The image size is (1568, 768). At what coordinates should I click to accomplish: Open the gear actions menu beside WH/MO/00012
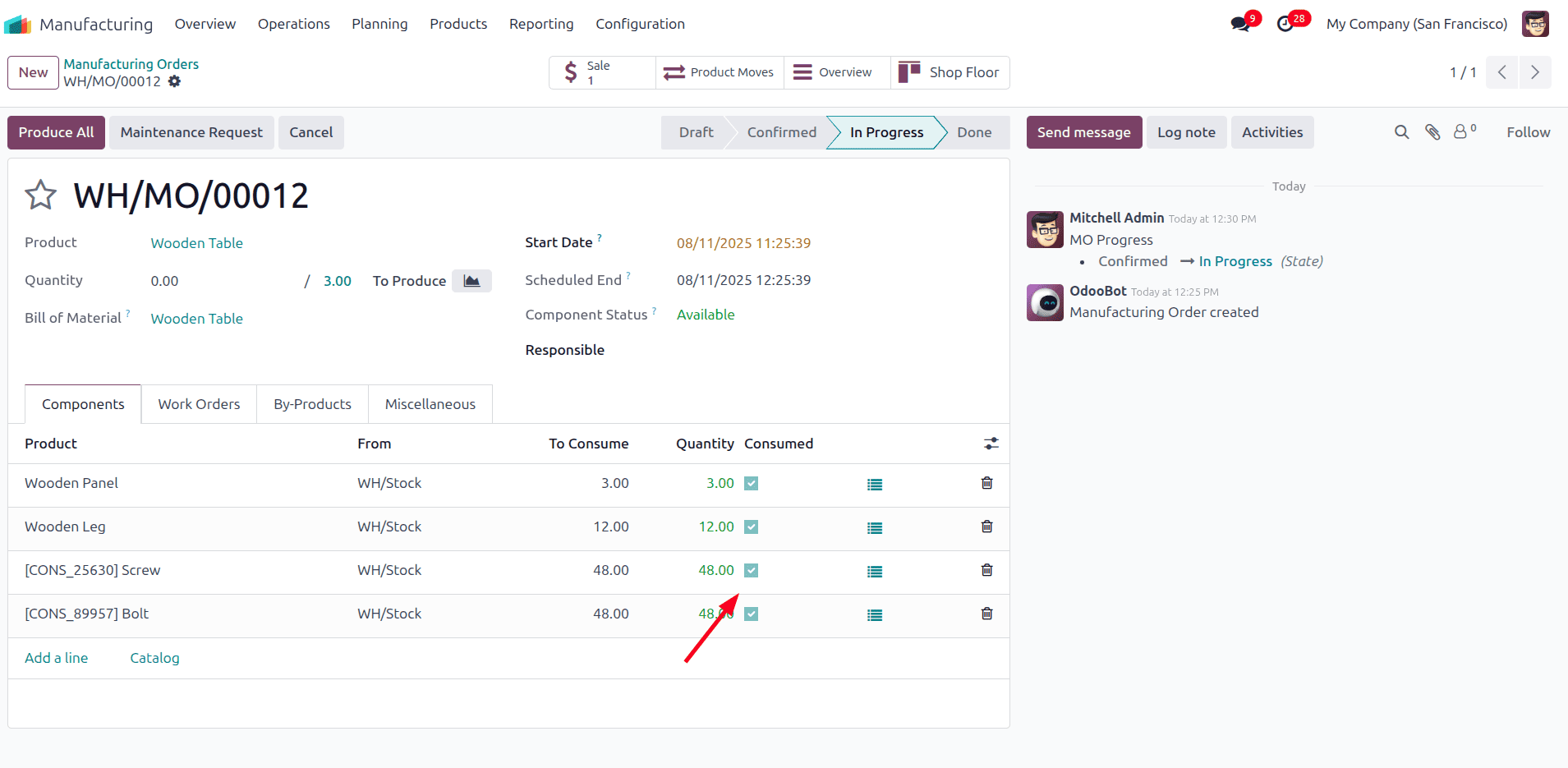point(174,81)
